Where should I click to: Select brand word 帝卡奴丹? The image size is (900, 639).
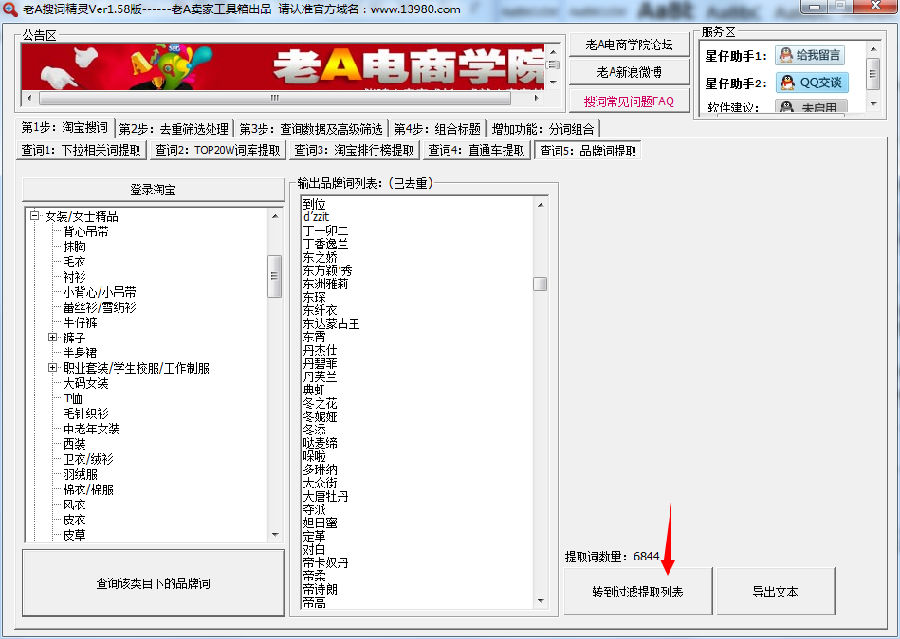(x=325, y=563)
